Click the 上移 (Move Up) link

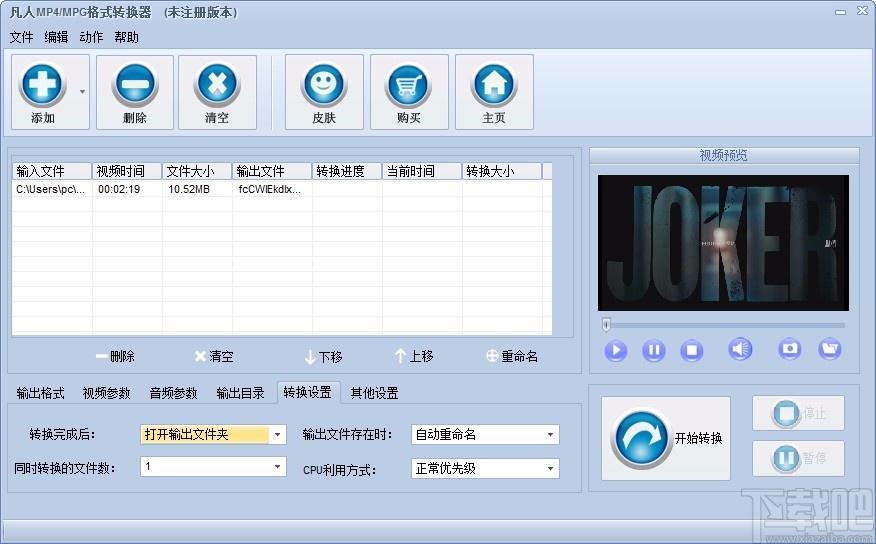[x=414, y=356]
